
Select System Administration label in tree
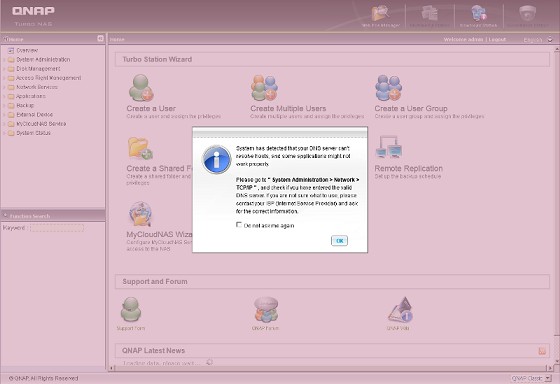point(43,60)
